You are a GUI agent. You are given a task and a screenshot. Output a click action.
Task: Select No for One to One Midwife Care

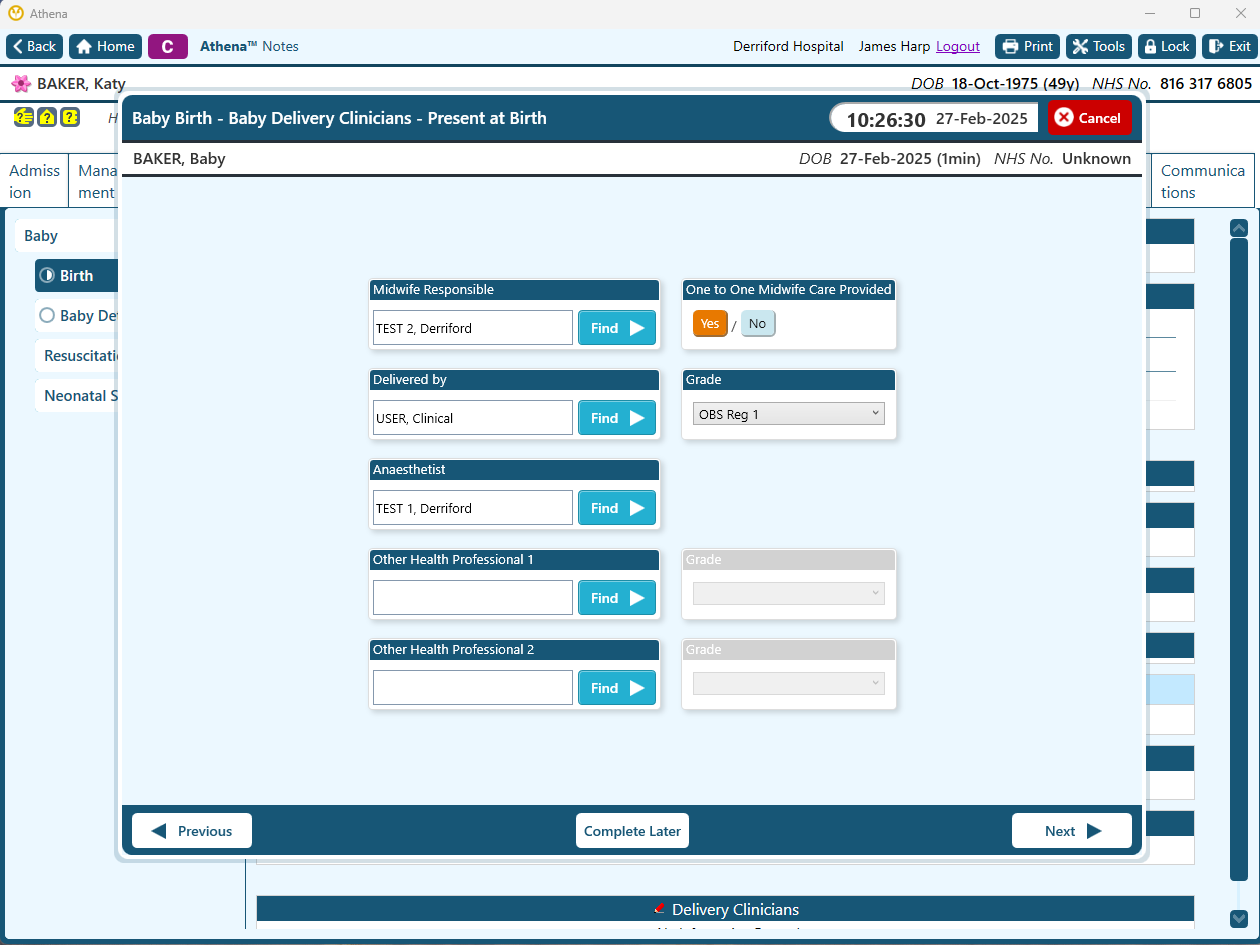pyautogui.click(x=758, y=324)
